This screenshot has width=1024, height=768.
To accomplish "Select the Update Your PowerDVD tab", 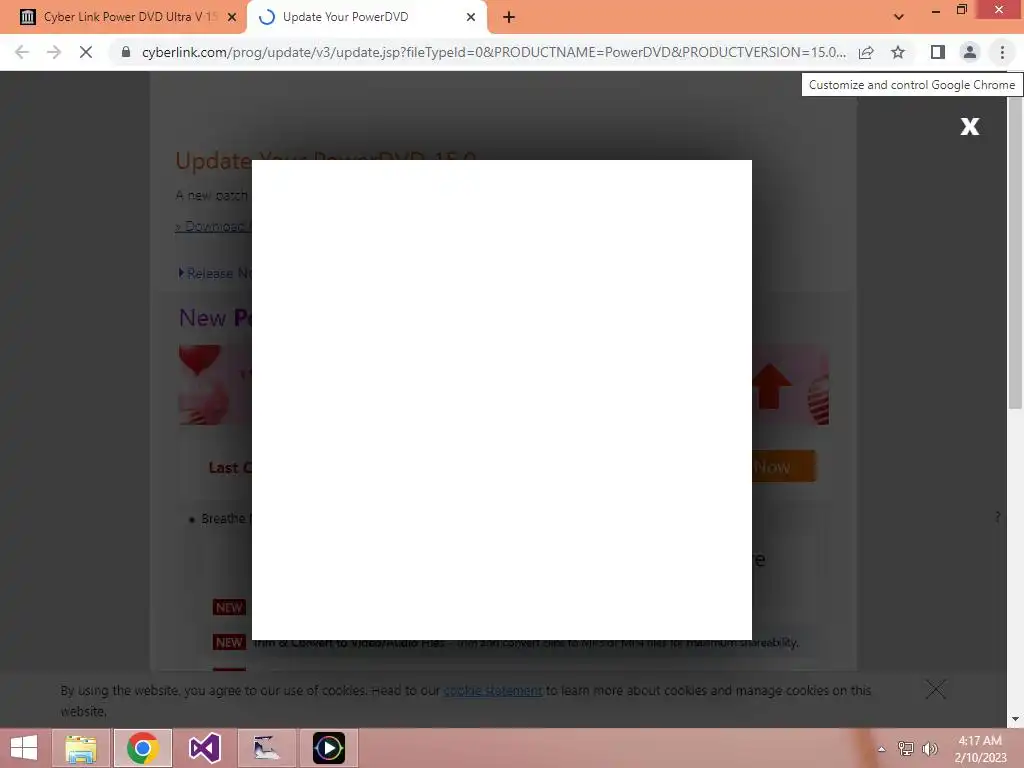I will tap(366, 17).
